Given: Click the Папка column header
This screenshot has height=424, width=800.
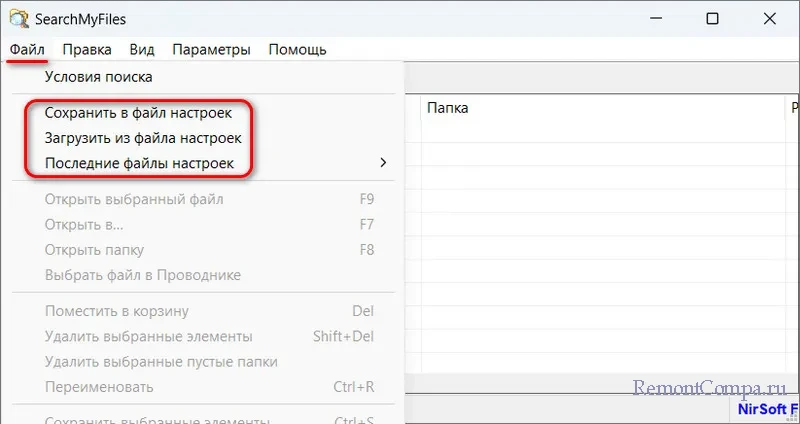Looking at the screenshot, I should click(447, 108).
